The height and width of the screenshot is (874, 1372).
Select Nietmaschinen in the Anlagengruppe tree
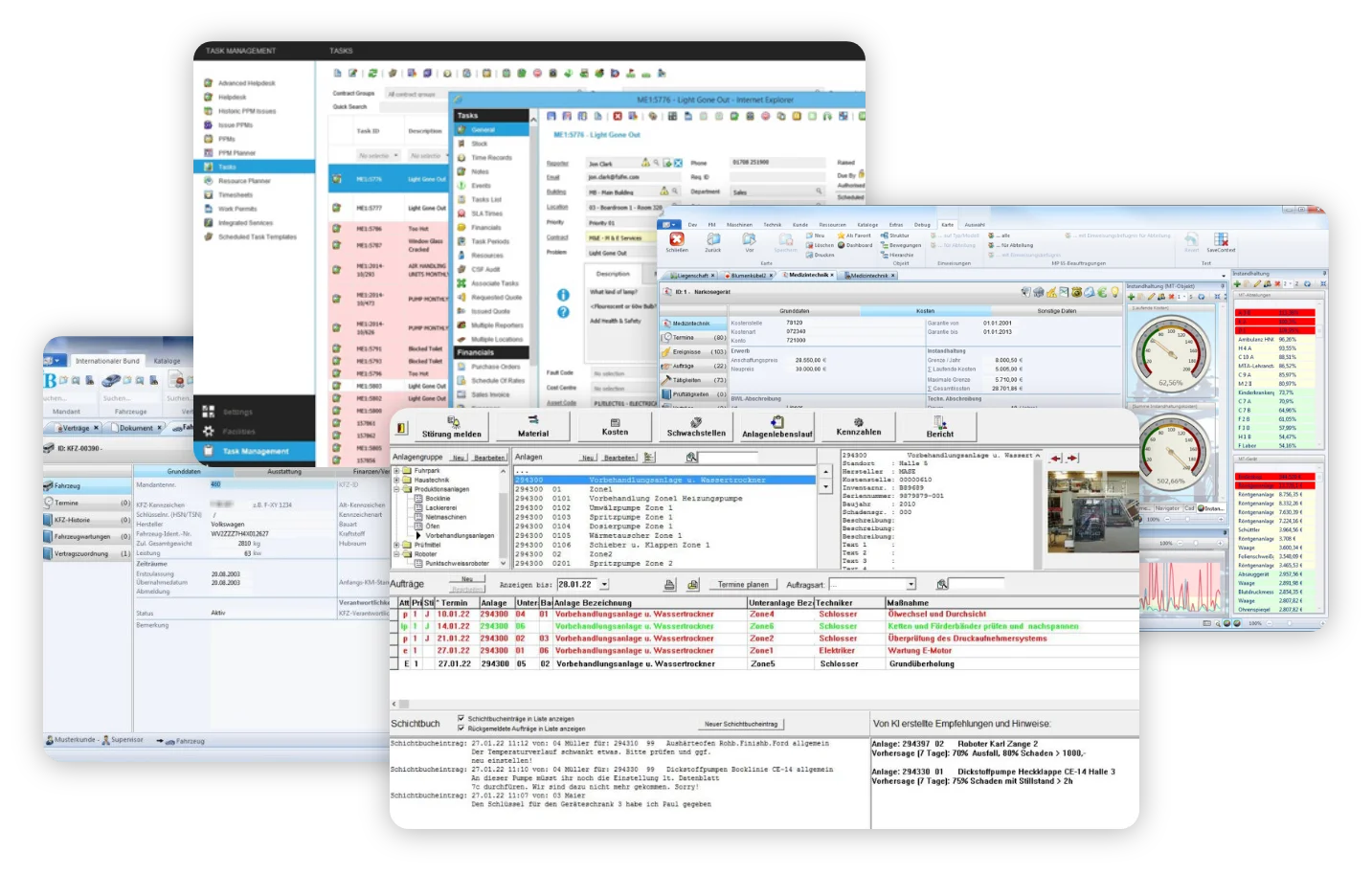pos(445,517)
